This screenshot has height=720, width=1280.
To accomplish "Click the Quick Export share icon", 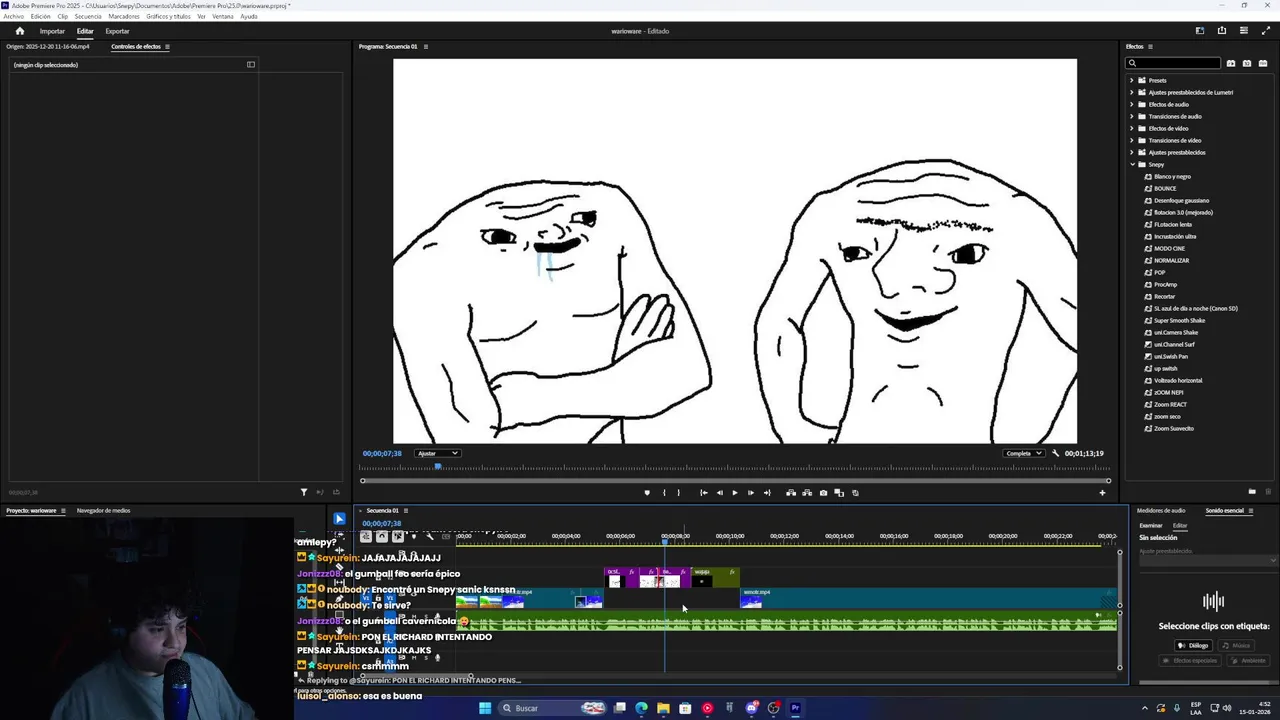I will (1222, 31).
